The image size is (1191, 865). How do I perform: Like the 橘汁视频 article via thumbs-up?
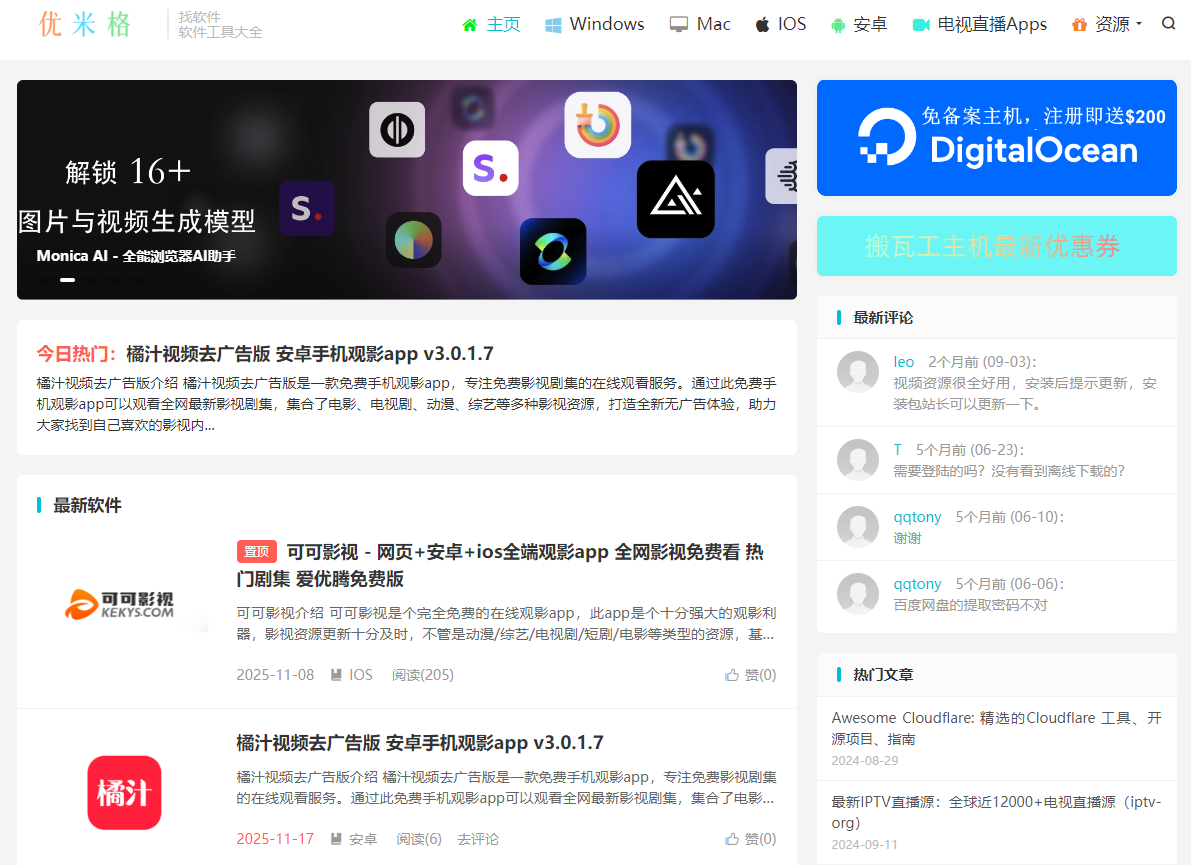point(732,839)
